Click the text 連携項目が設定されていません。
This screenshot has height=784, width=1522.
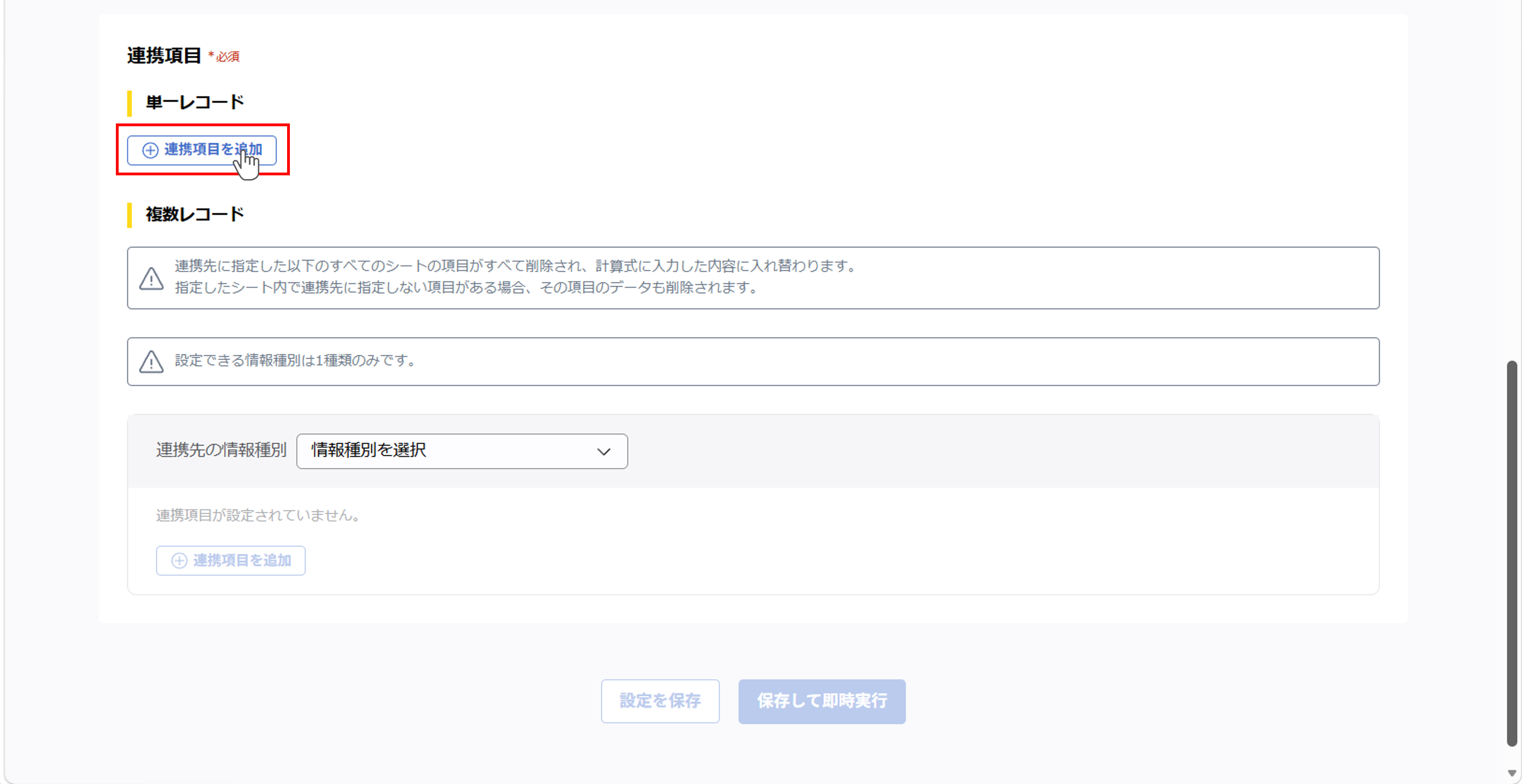point(259,515)
